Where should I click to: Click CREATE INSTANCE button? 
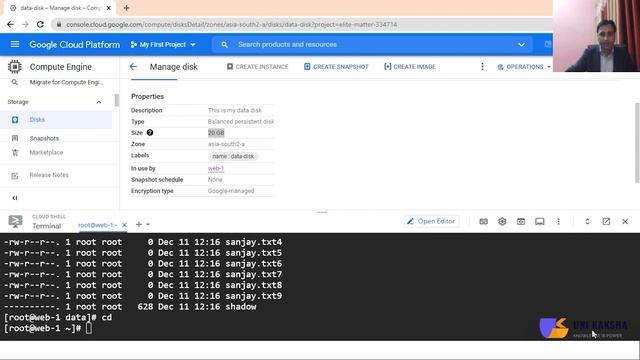[258, 67]
